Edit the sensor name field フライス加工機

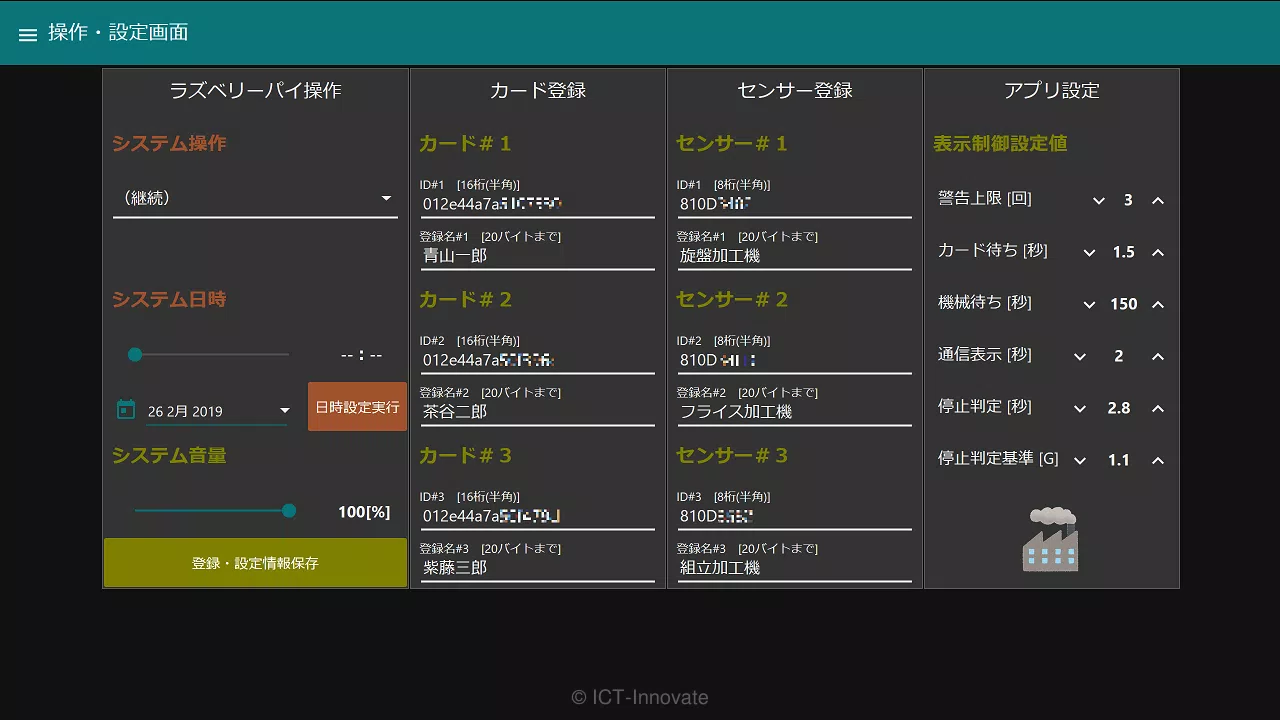click(x=794, y=412)
